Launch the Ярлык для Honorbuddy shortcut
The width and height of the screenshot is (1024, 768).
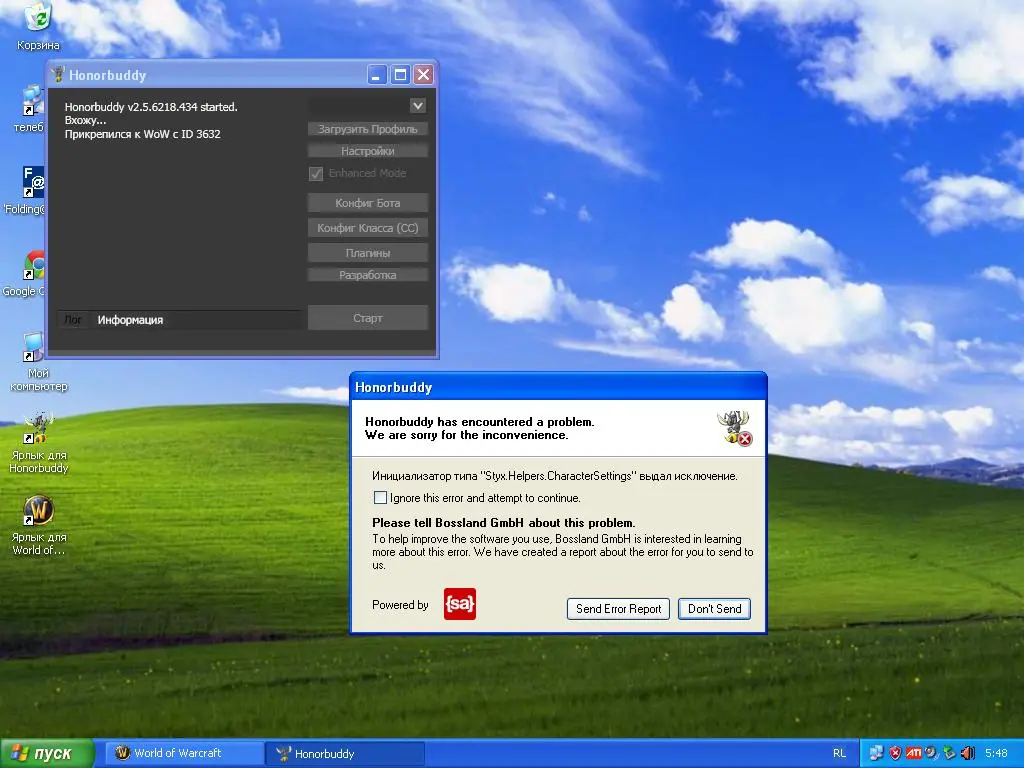(38, 427)
